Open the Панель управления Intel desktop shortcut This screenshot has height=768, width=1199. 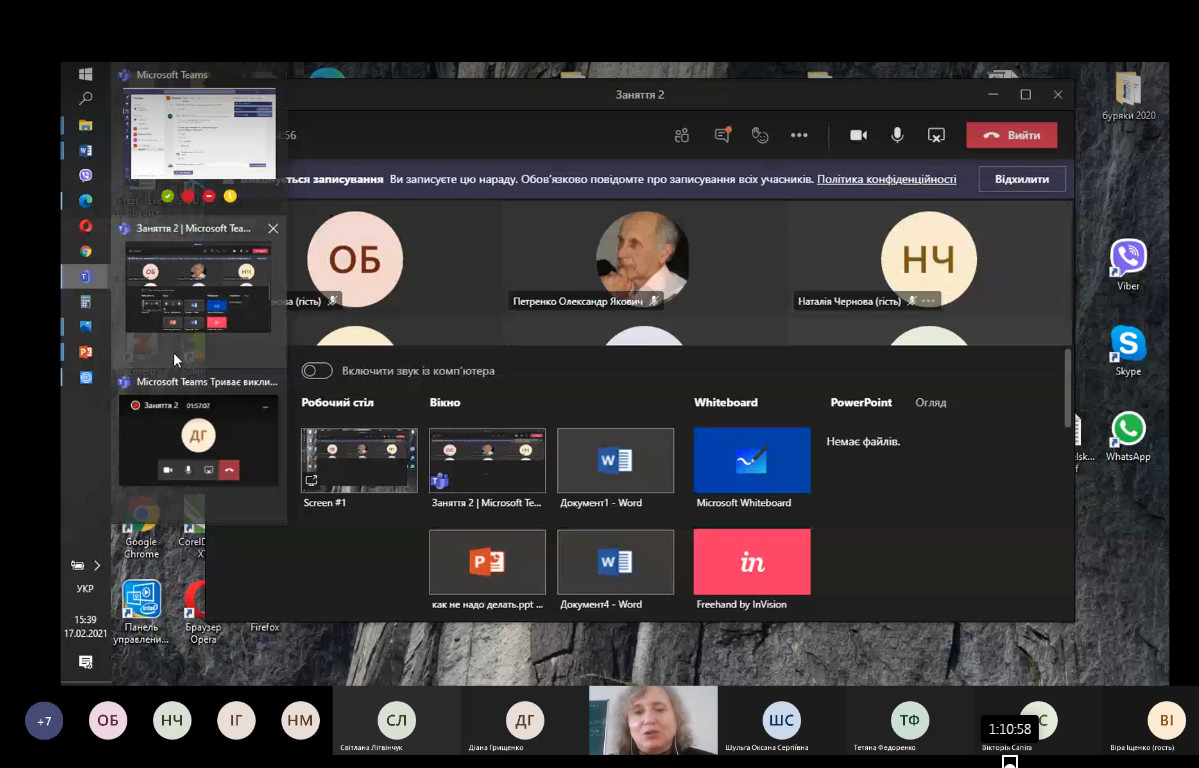141,612
